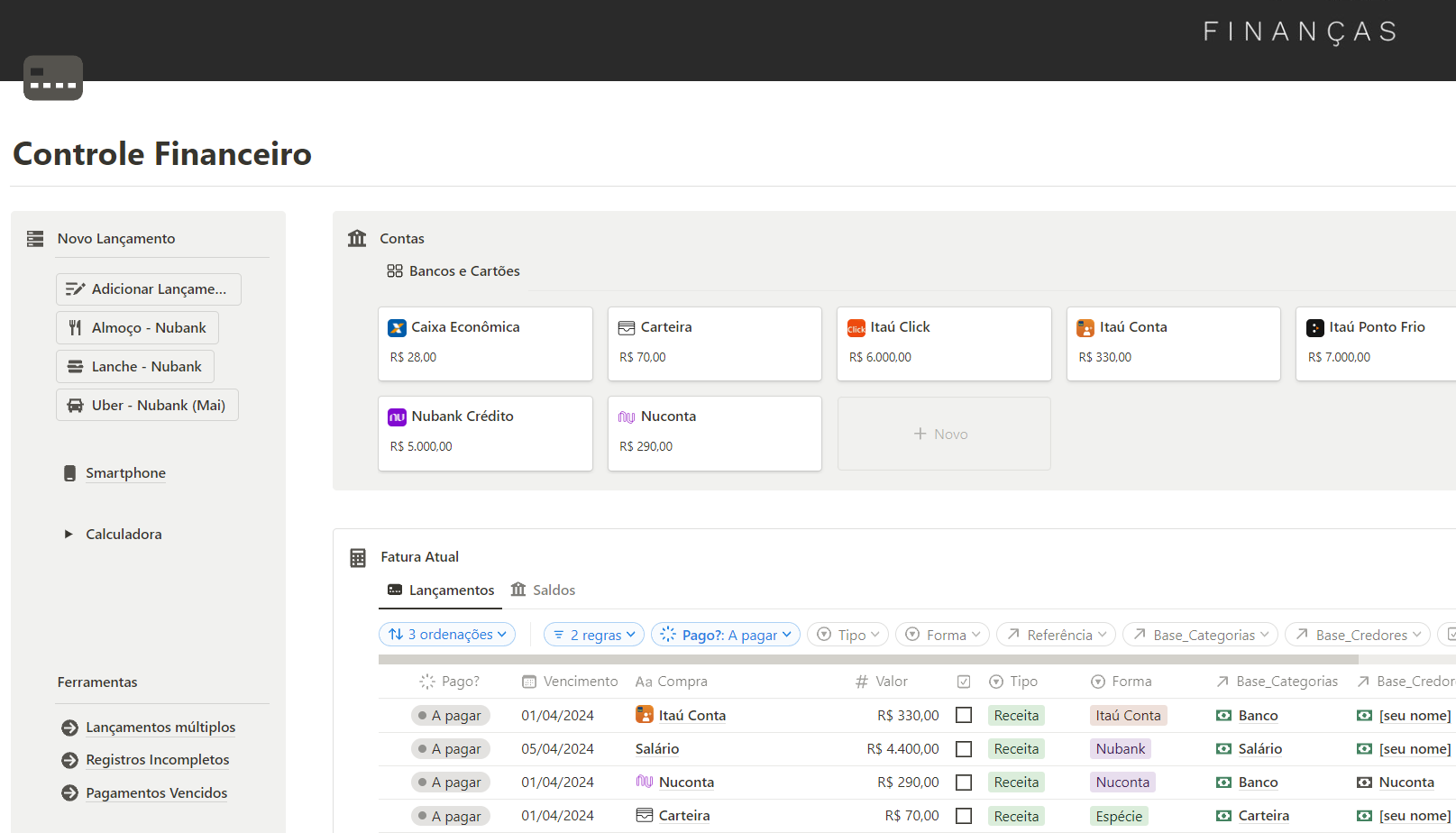Click the Itaú Click orange icon
The height and width of the screenshot is (833, 1456).
pyautogui.click(x=856, y=328)
